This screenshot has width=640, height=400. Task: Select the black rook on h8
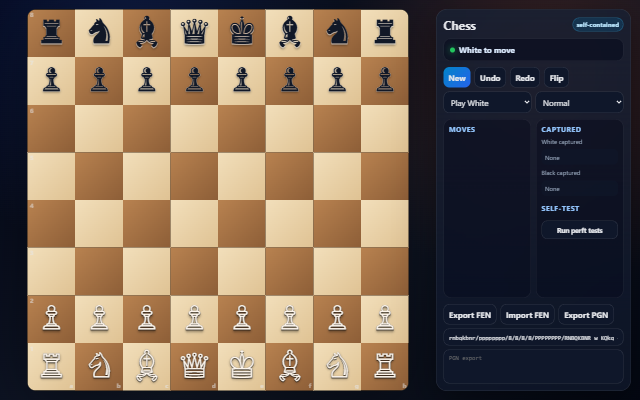[x=384, y=33]
